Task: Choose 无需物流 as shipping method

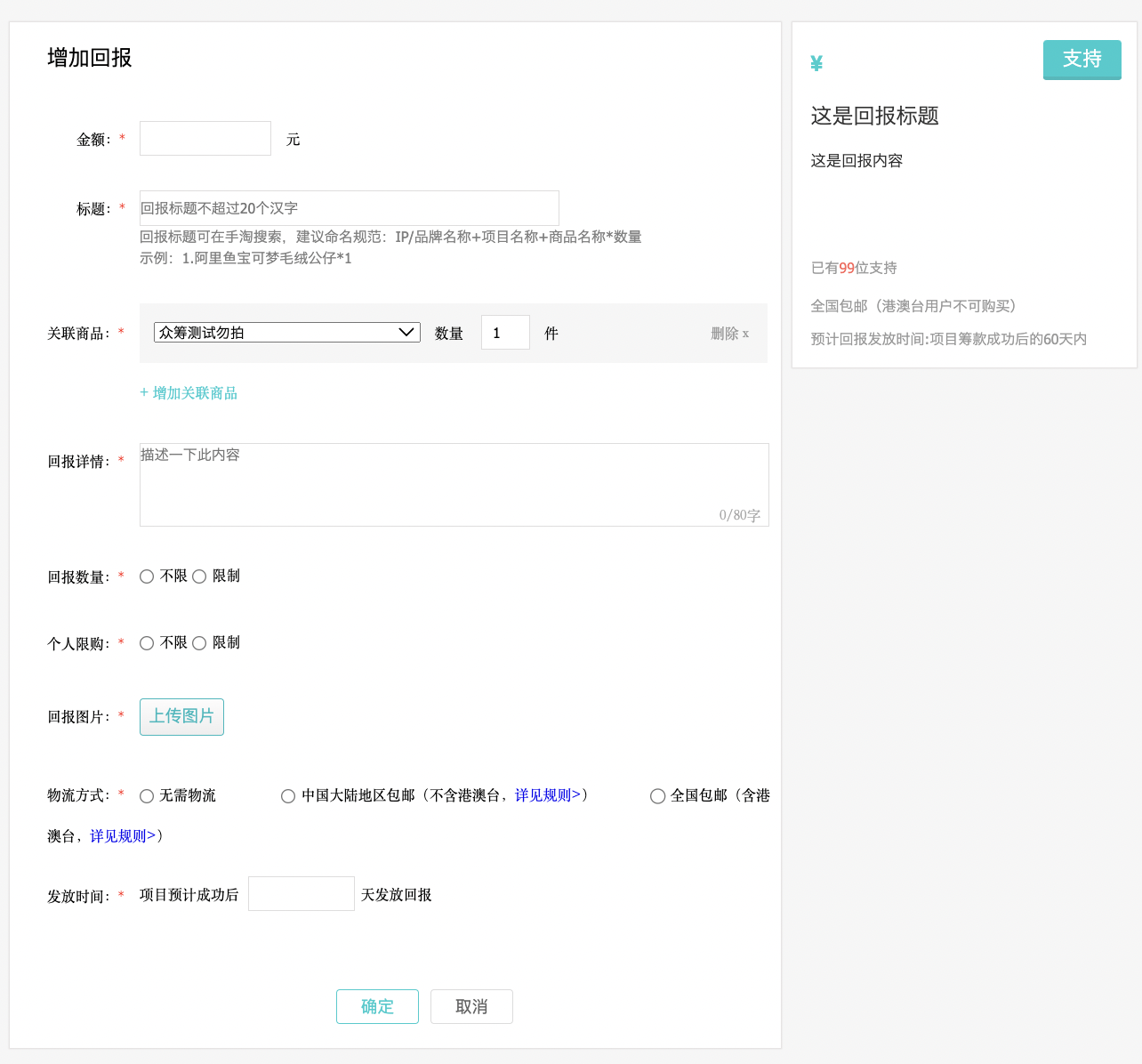Action: click(x=146, y=795)
